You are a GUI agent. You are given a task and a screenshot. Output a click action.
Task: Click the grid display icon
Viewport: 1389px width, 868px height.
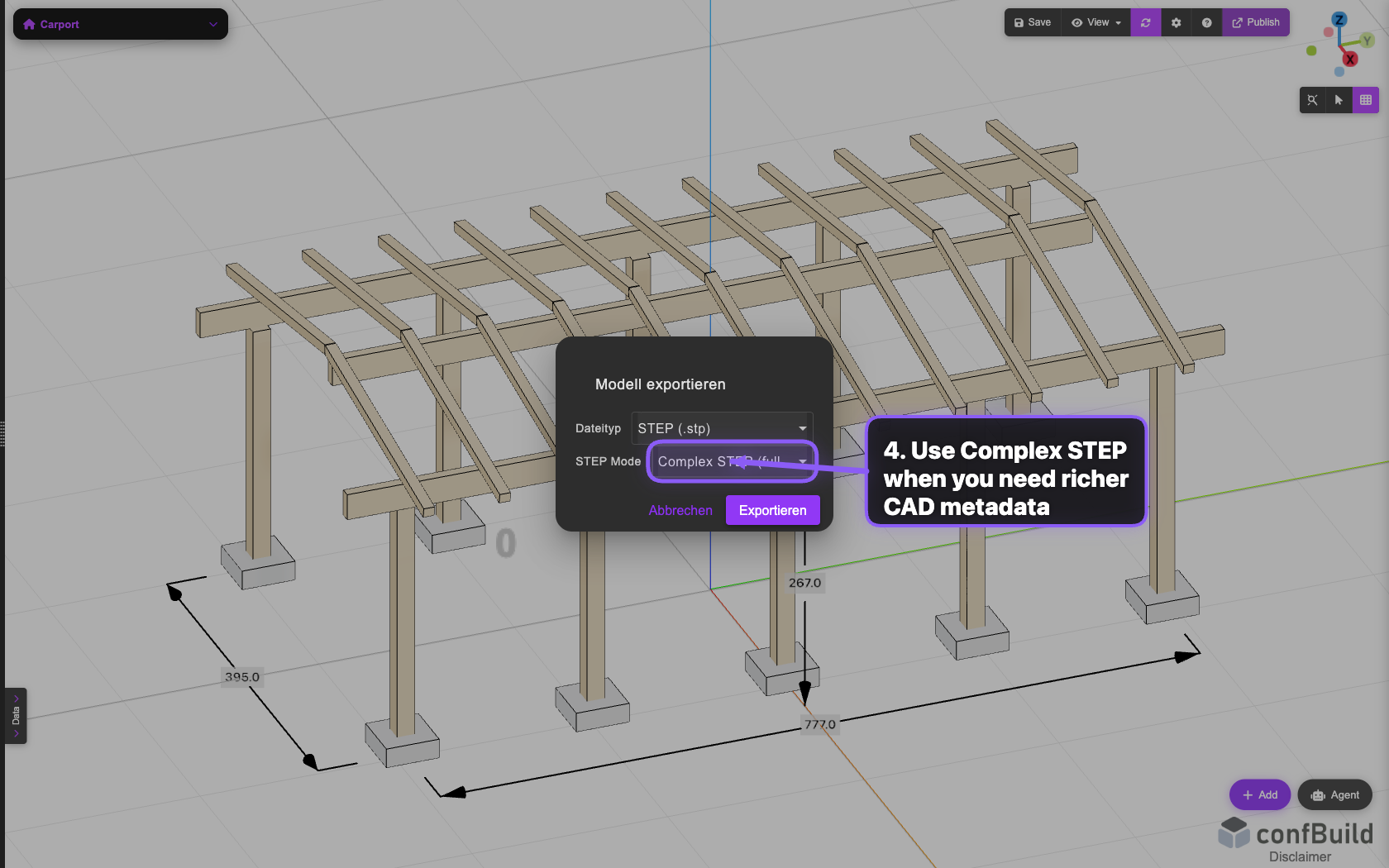1366,99
